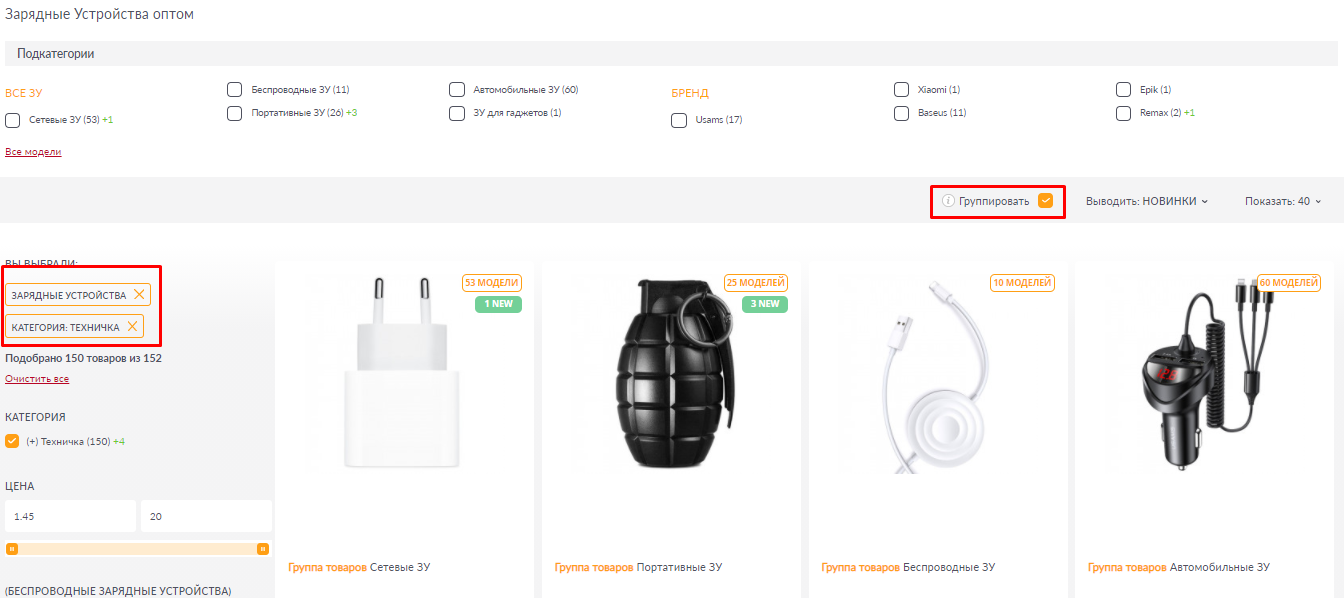Click the 25 МОДЕЛЕЙ badge
This screenshot has width=1344, height=598.
pyautogui.click(x=756, y=283)
